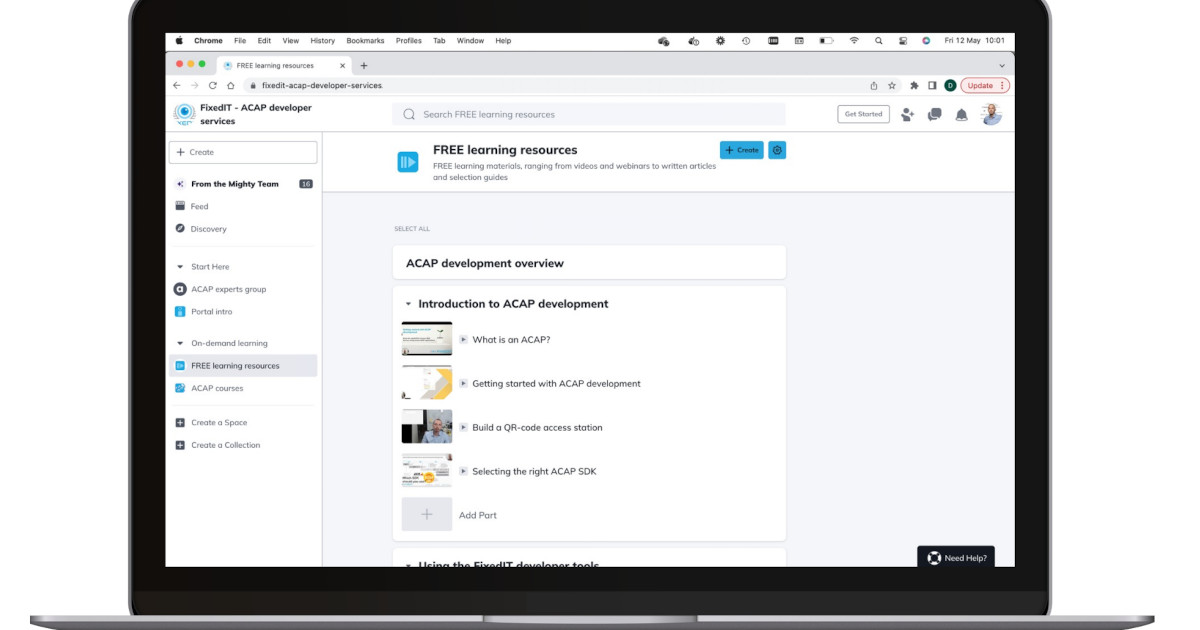Viewport: 1200px width, 630px height.
Task: Open notifications bell
Action: (961, 115)
